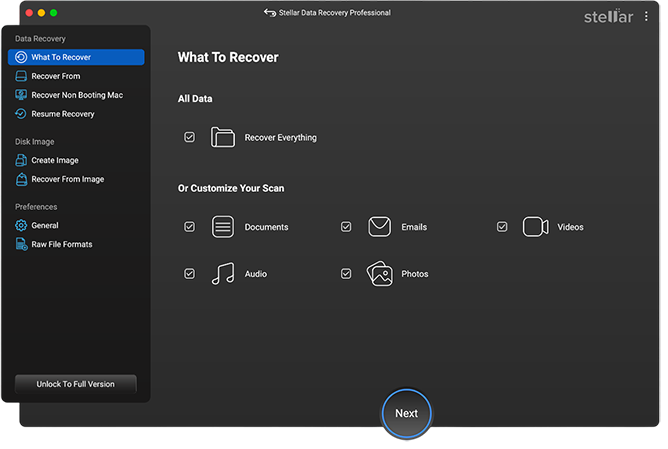Image resolution: width=668 pixels, height=449 pixels.
Task: Open the Recover From section
Action: pos(76,76)
